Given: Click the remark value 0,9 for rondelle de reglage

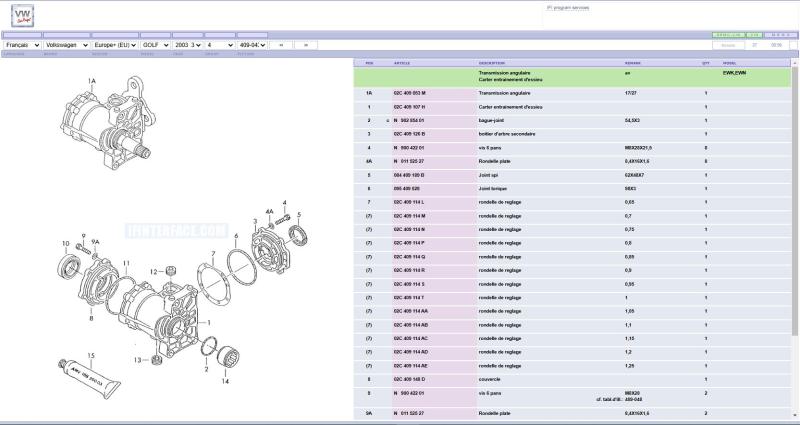Looking at the screenshot, I should pos(629,270).
